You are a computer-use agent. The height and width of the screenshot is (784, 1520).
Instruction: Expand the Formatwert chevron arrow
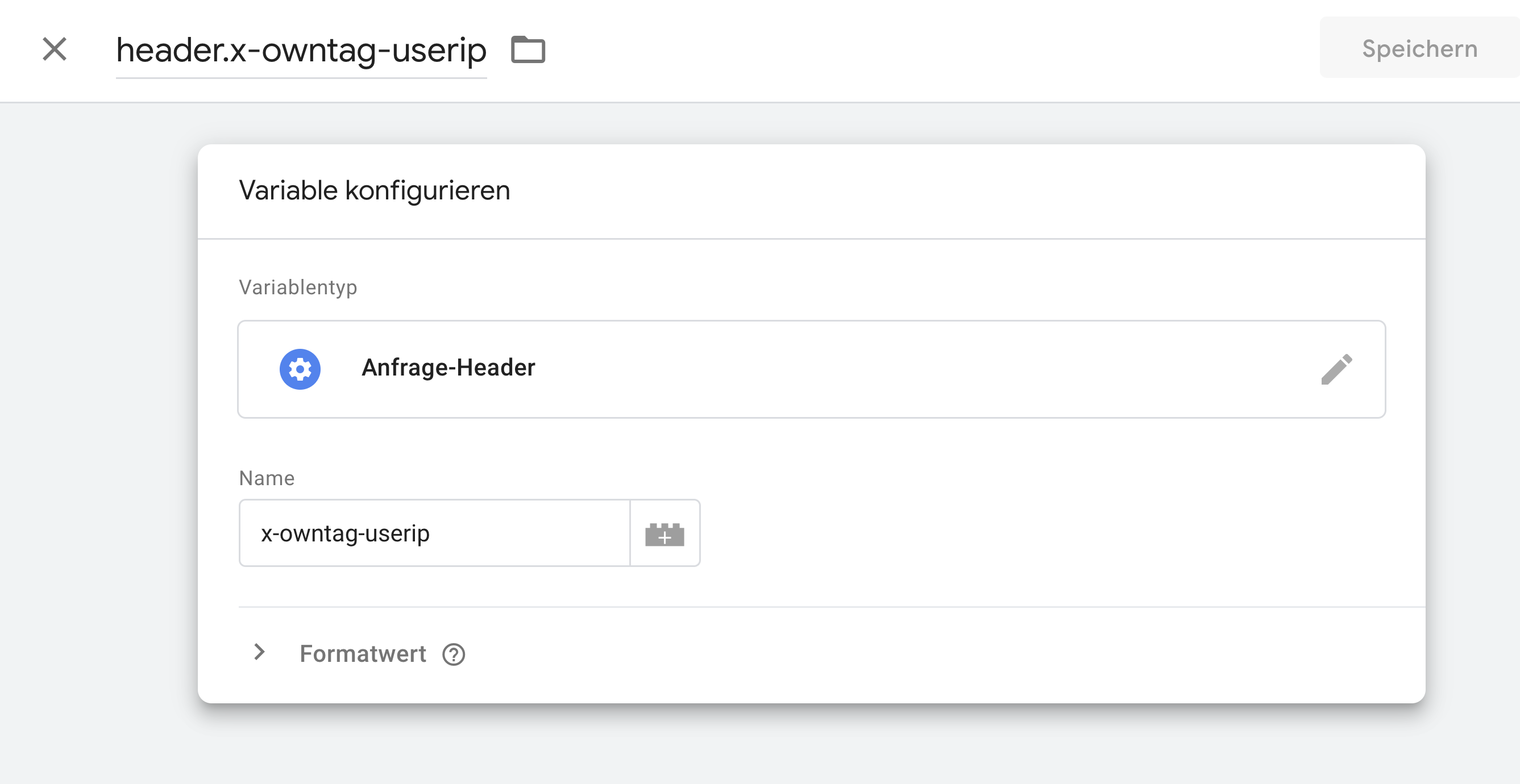click(x=259, y=652)
